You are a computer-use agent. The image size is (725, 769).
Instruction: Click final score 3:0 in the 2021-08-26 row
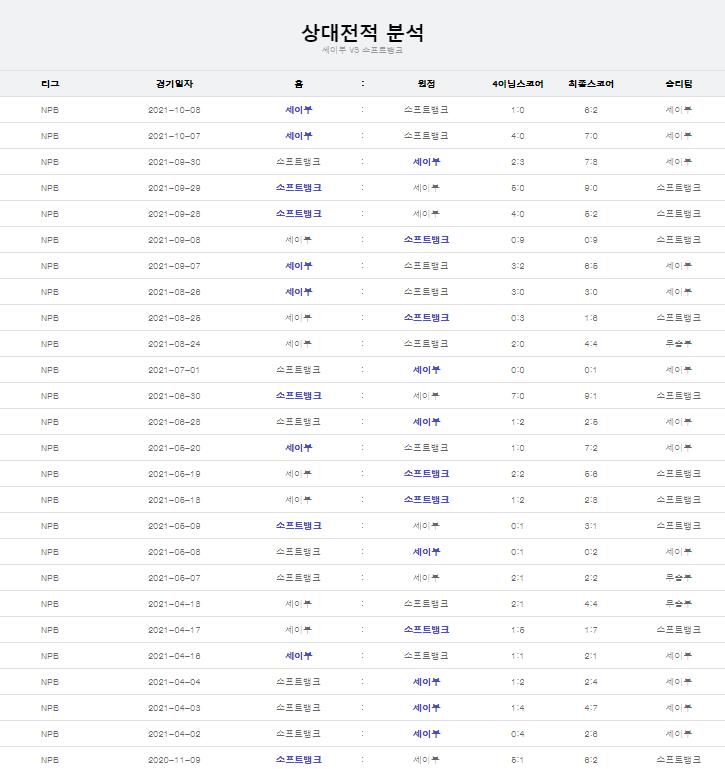click(591, 292)
